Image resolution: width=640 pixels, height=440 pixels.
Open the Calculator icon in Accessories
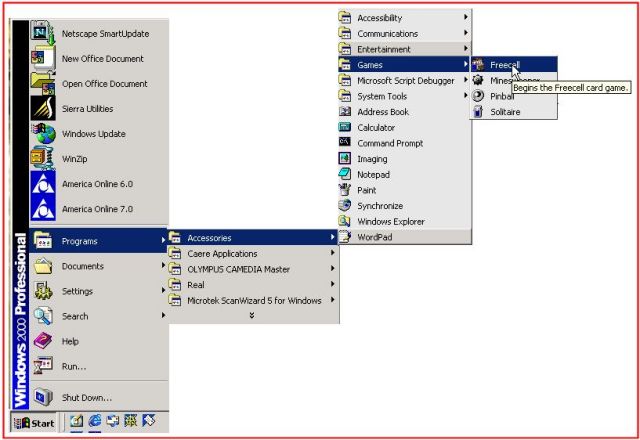[x=345, y=127]
